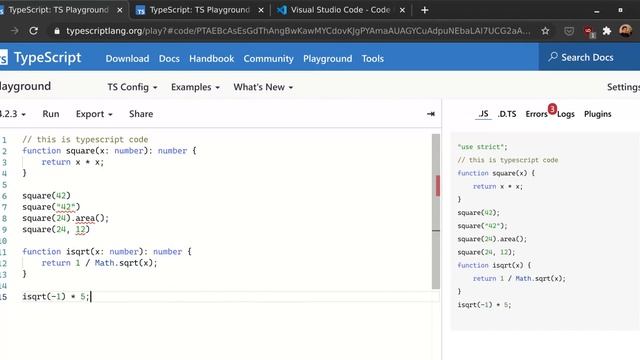Open the extensions puzzle icon
Screen dimensions: 640x360
click(x=607, y=31)
